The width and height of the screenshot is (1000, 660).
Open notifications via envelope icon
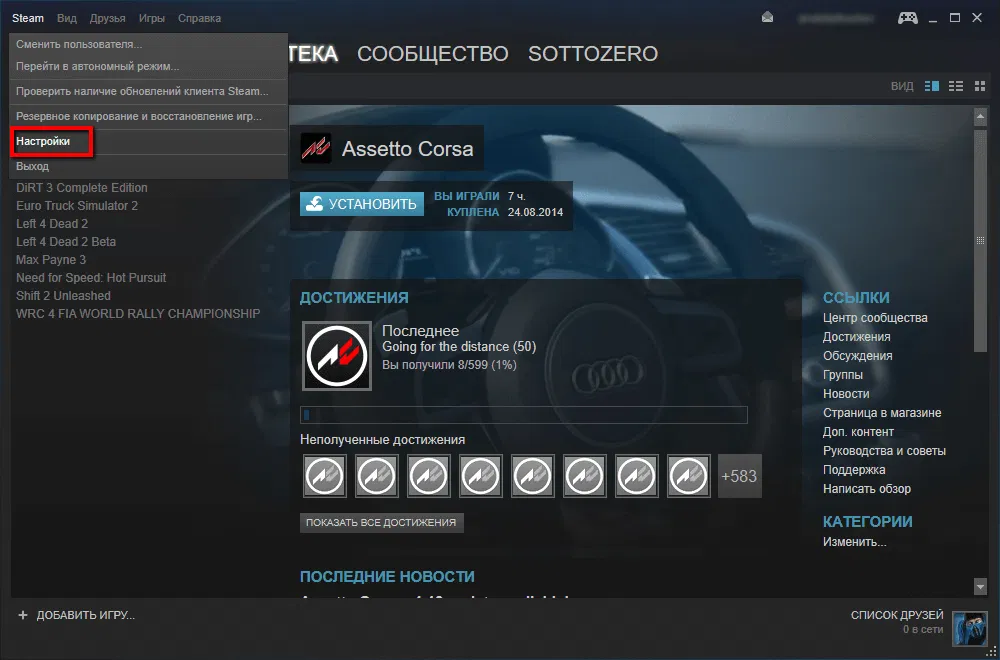(x=766, y=17)
